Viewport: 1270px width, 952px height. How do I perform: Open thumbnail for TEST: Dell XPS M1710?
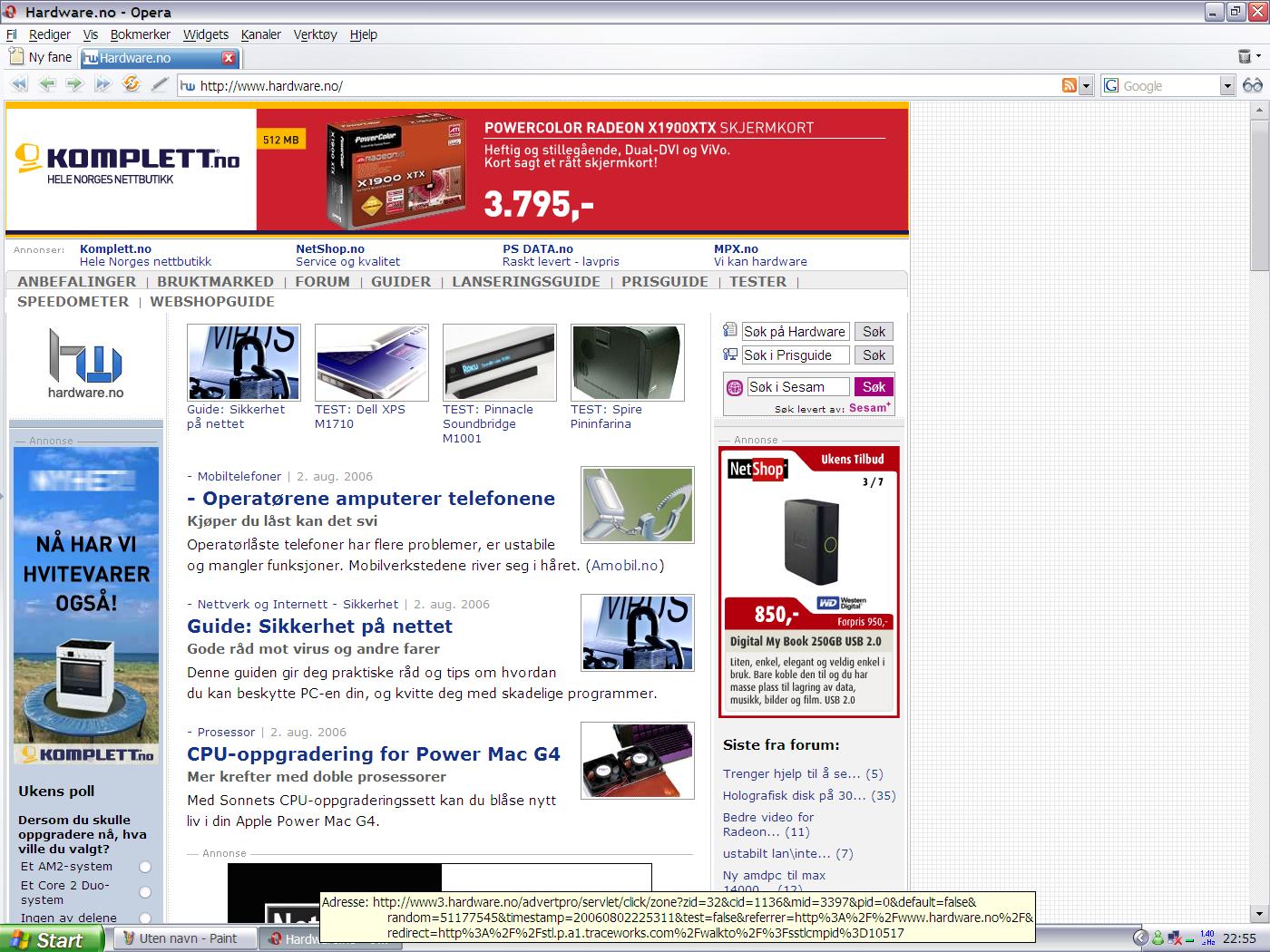pyautogui.click(x=372, y=362)
